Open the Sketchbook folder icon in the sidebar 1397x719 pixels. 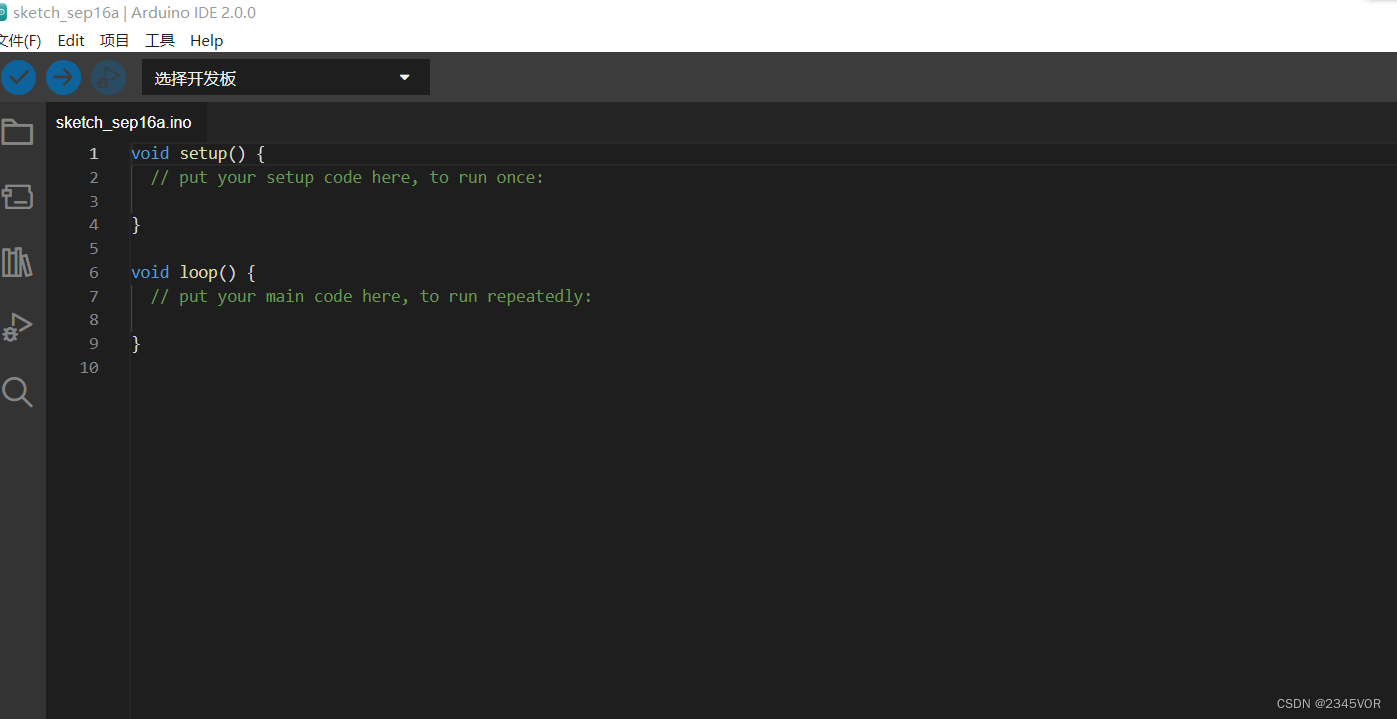[17, 131]
